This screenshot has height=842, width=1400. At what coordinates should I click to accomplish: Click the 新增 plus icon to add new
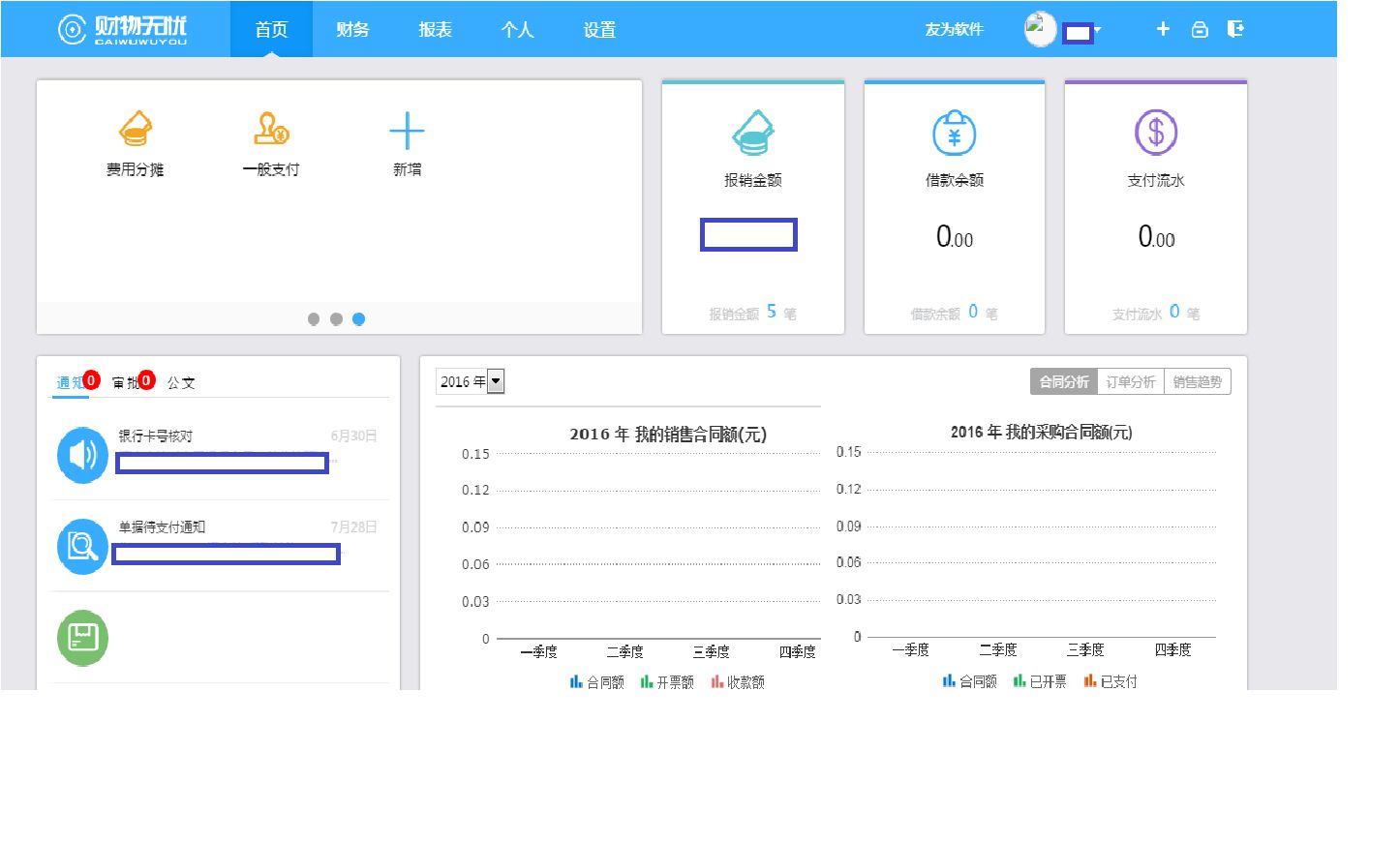point(407,128)
